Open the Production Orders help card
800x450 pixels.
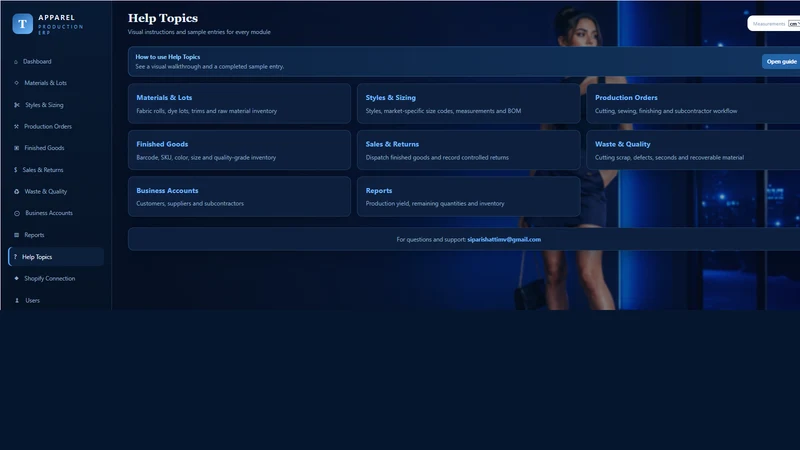click(x=693, y=104)
